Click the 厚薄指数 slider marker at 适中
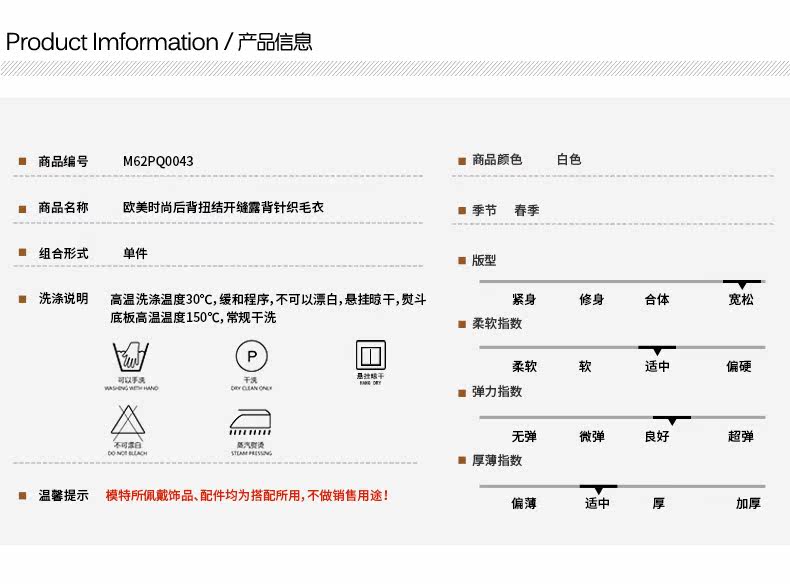The width and height of the screenshot is (790, 584). pyautogui.click(x=598, y=489)
